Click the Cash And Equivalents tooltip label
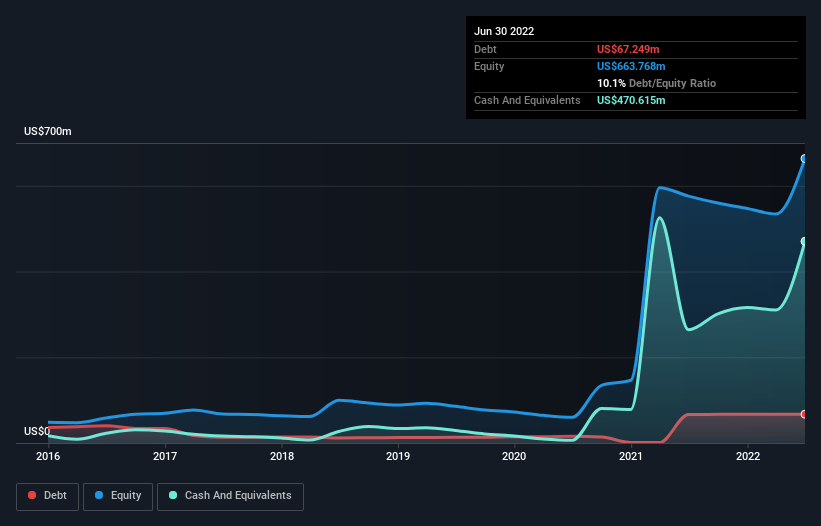 coord(527,100)
